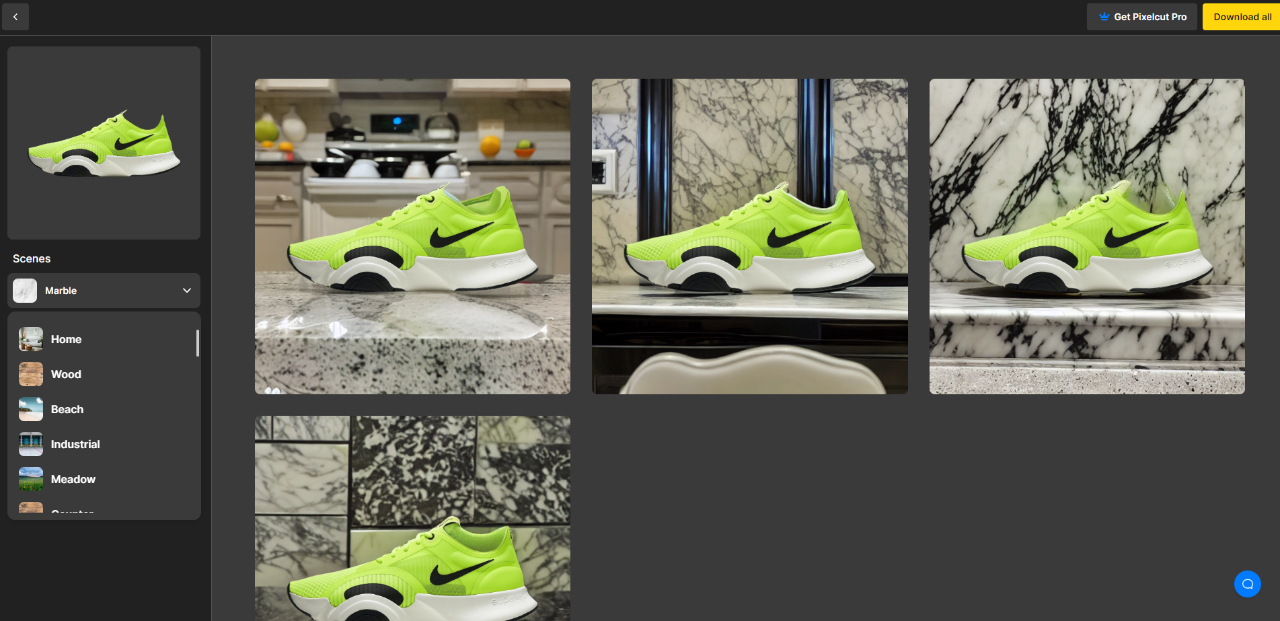Choose the Meadow scene option
Viewport: 1280px width, 621px height.
103,479
